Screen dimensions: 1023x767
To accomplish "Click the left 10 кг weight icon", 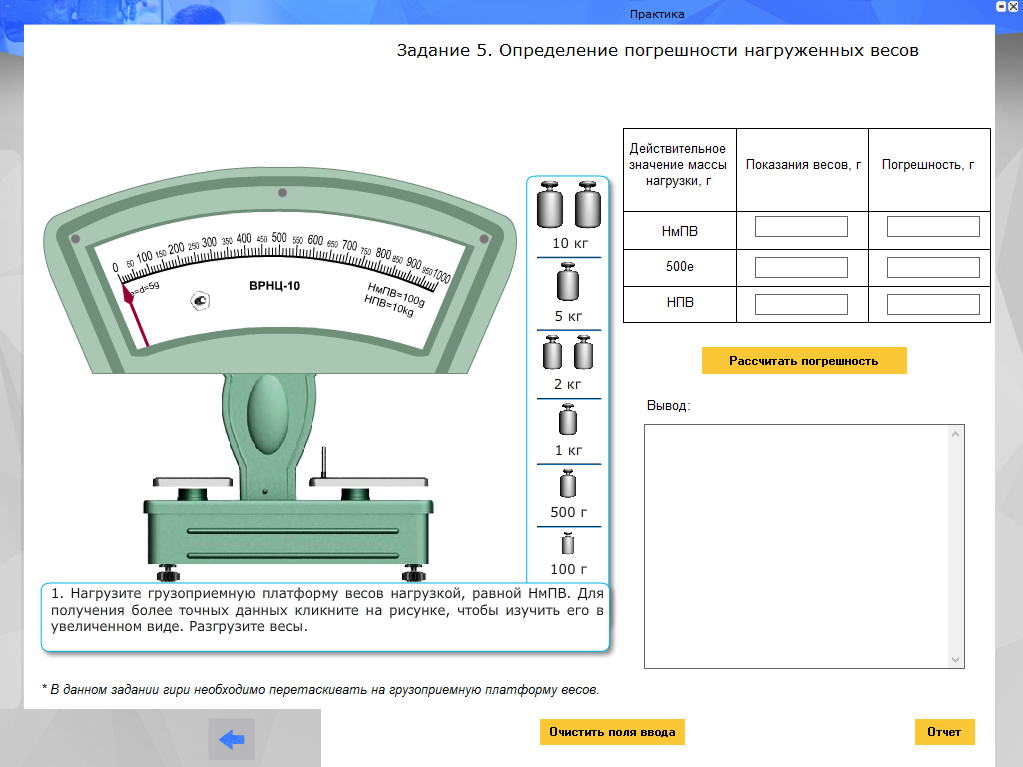I will 551,205.
